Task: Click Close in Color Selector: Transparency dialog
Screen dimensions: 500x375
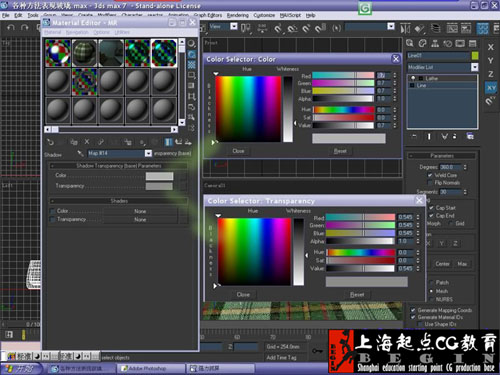Action: click(x=243, y=295)
